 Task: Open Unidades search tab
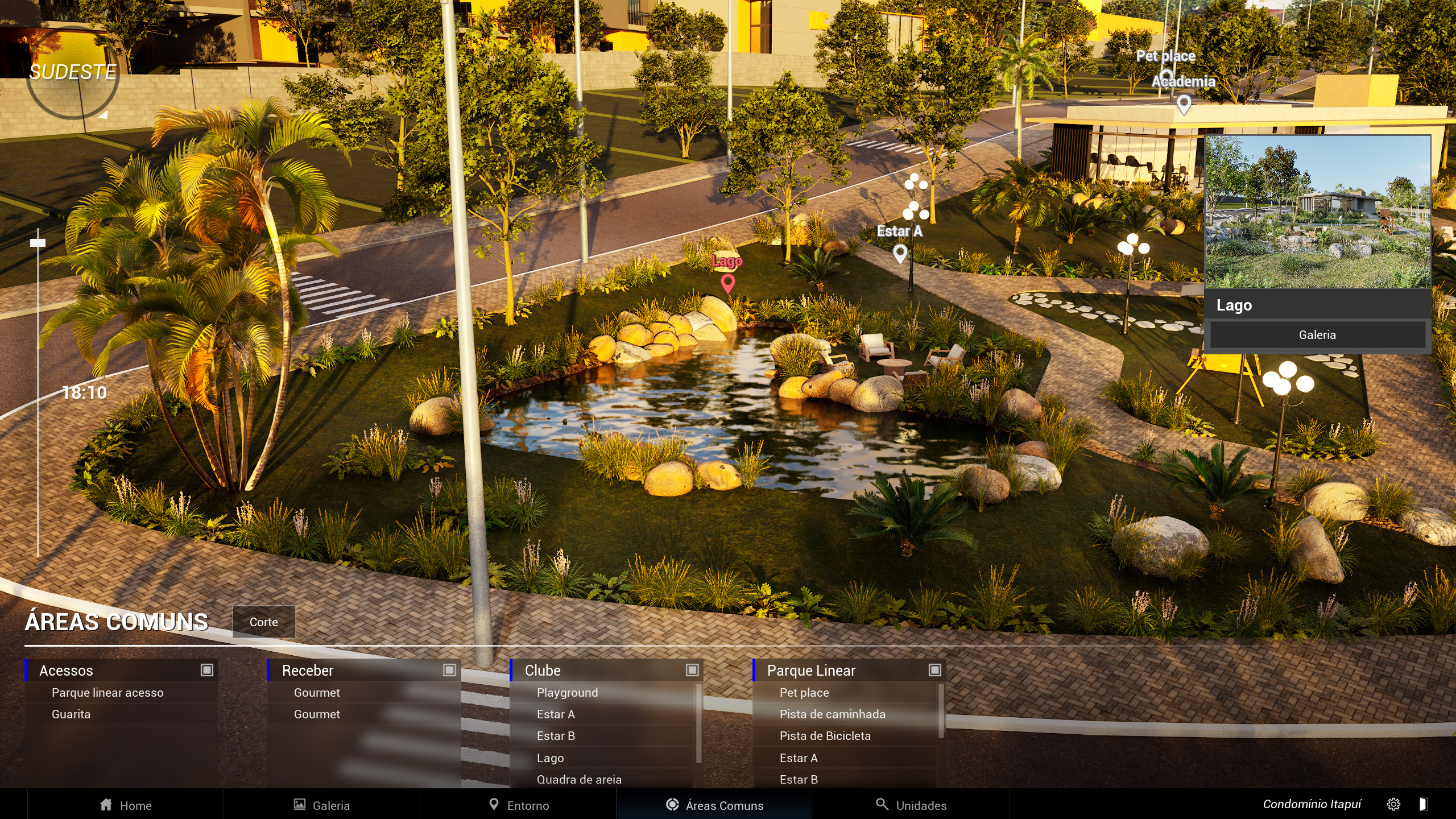(911, 805)
